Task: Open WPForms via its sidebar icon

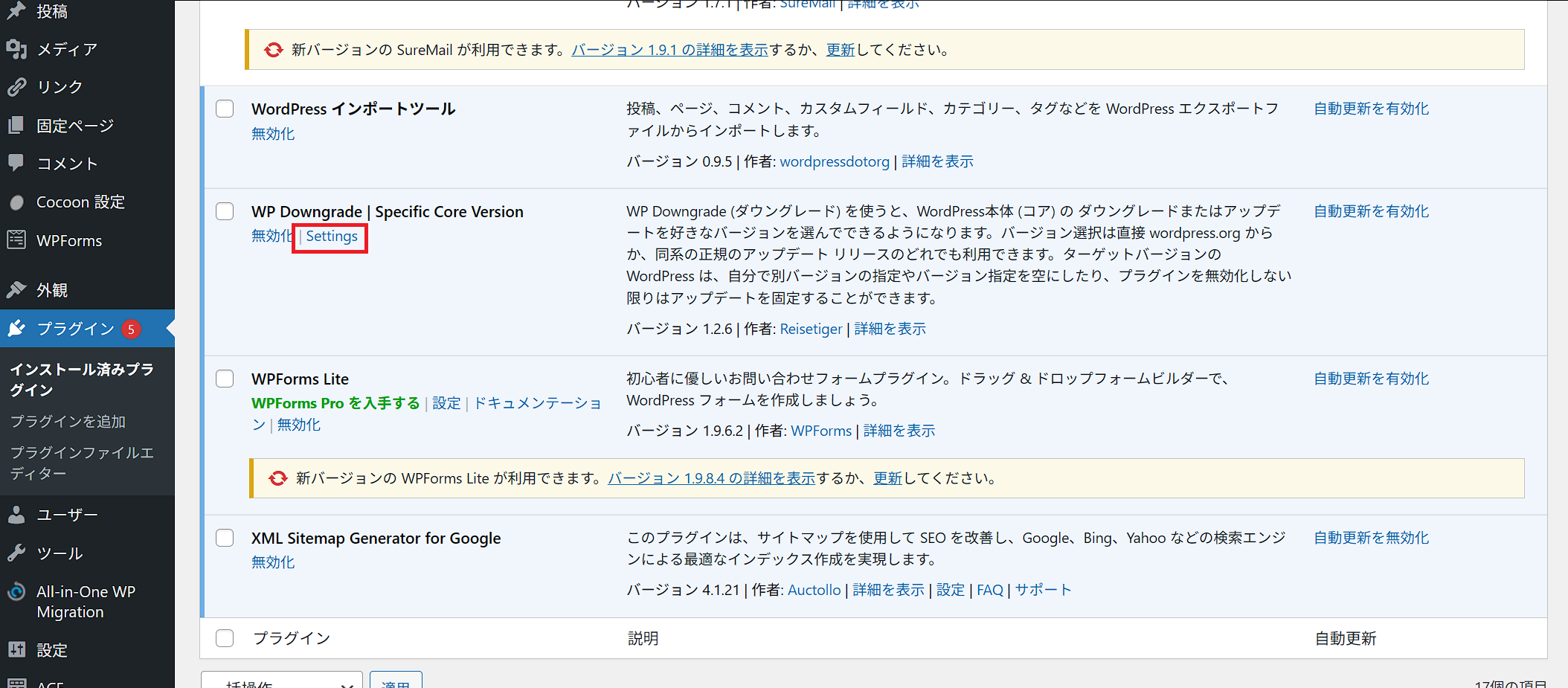Action: click(x=16, y=240)
